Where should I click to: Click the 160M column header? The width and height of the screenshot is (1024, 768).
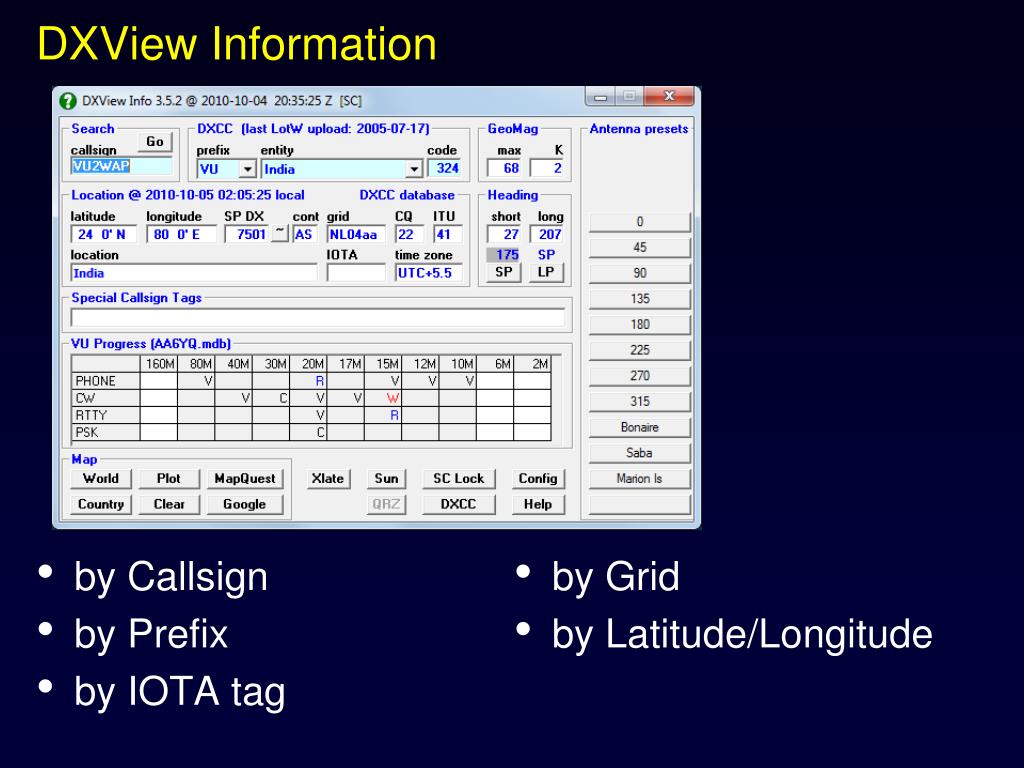pos(159,364)
